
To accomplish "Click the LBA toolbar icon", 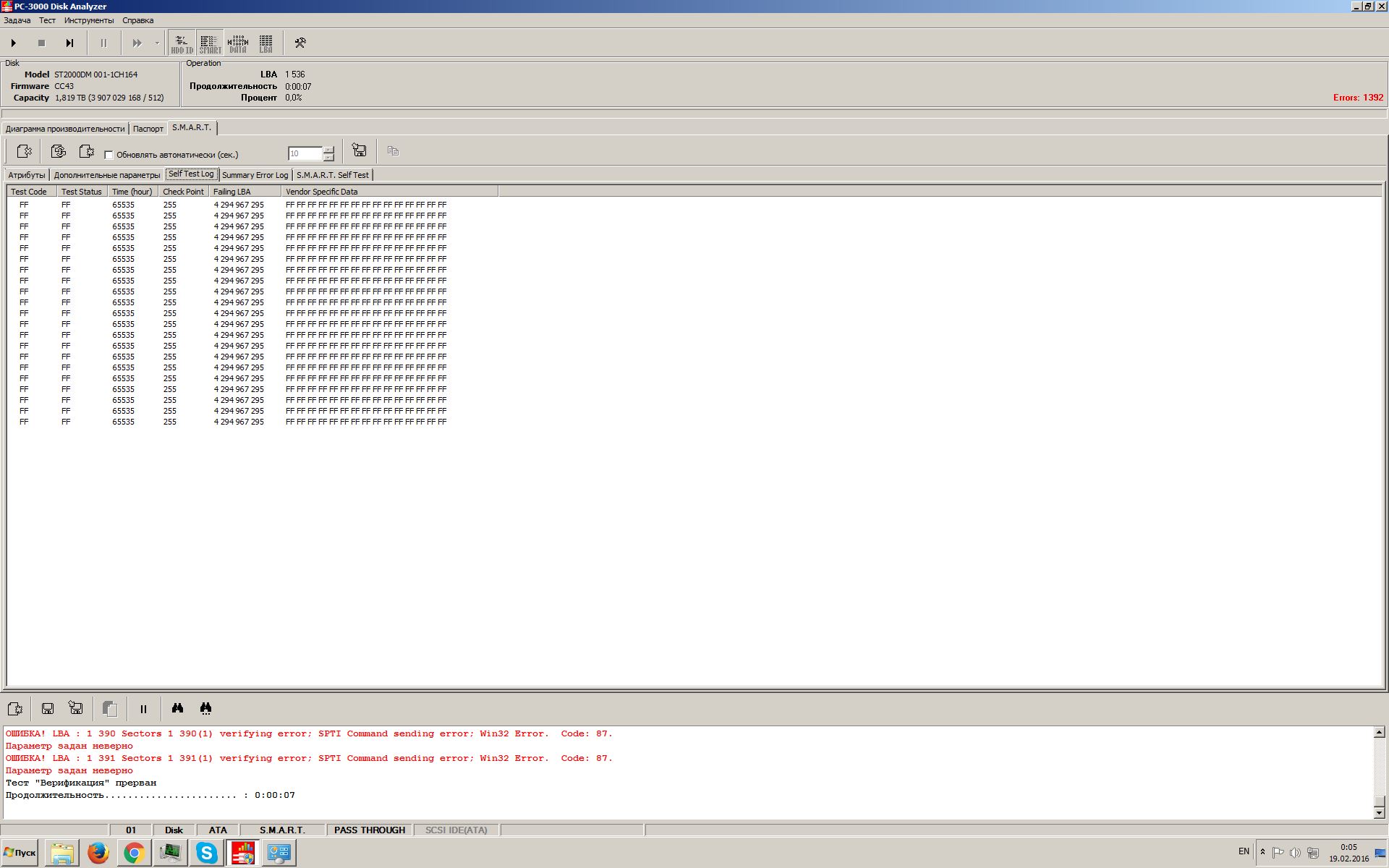I will [x=266, y=43].
